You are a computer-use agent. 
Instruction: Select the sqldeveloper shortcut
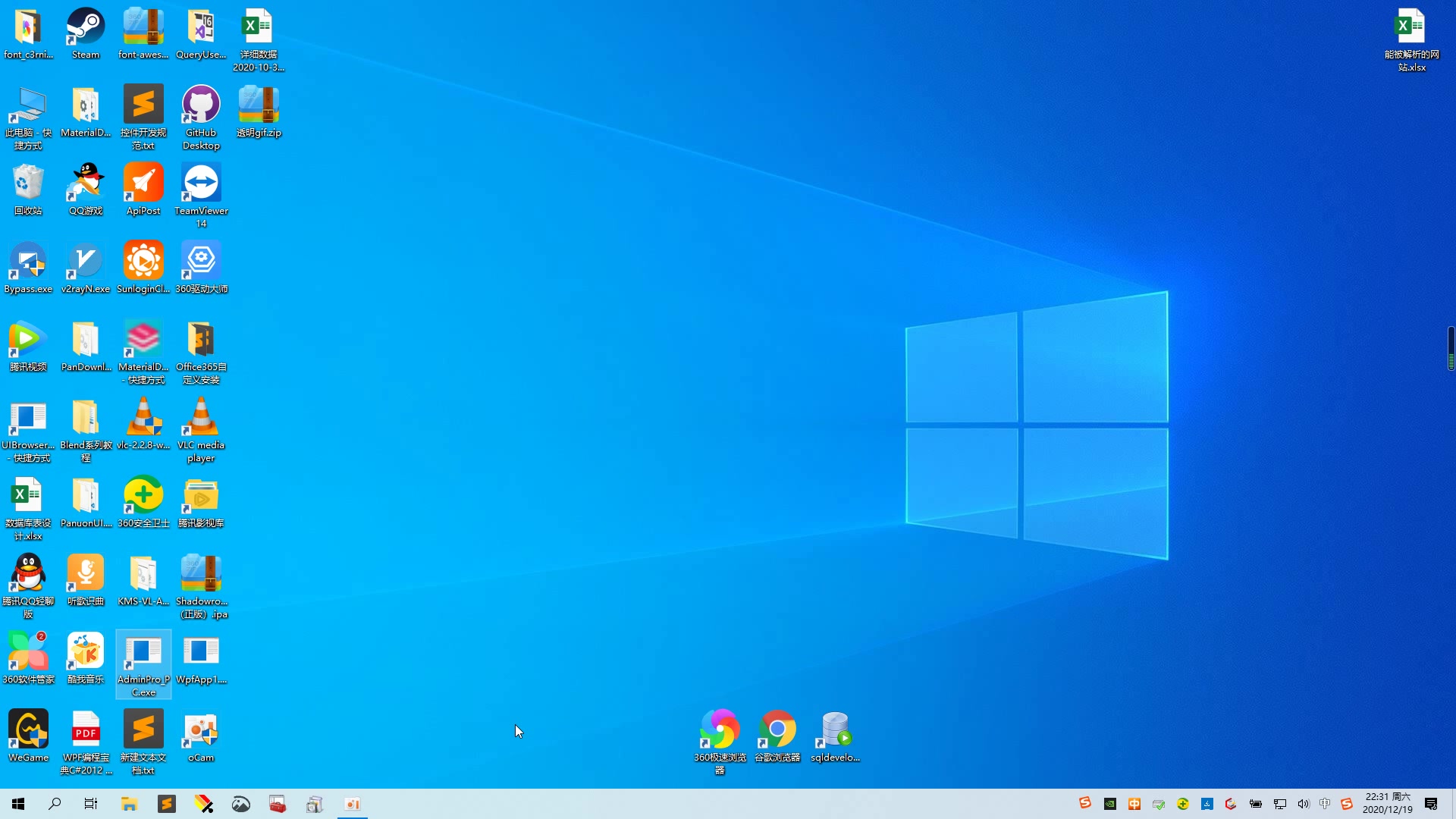click(x=835, y=737)
